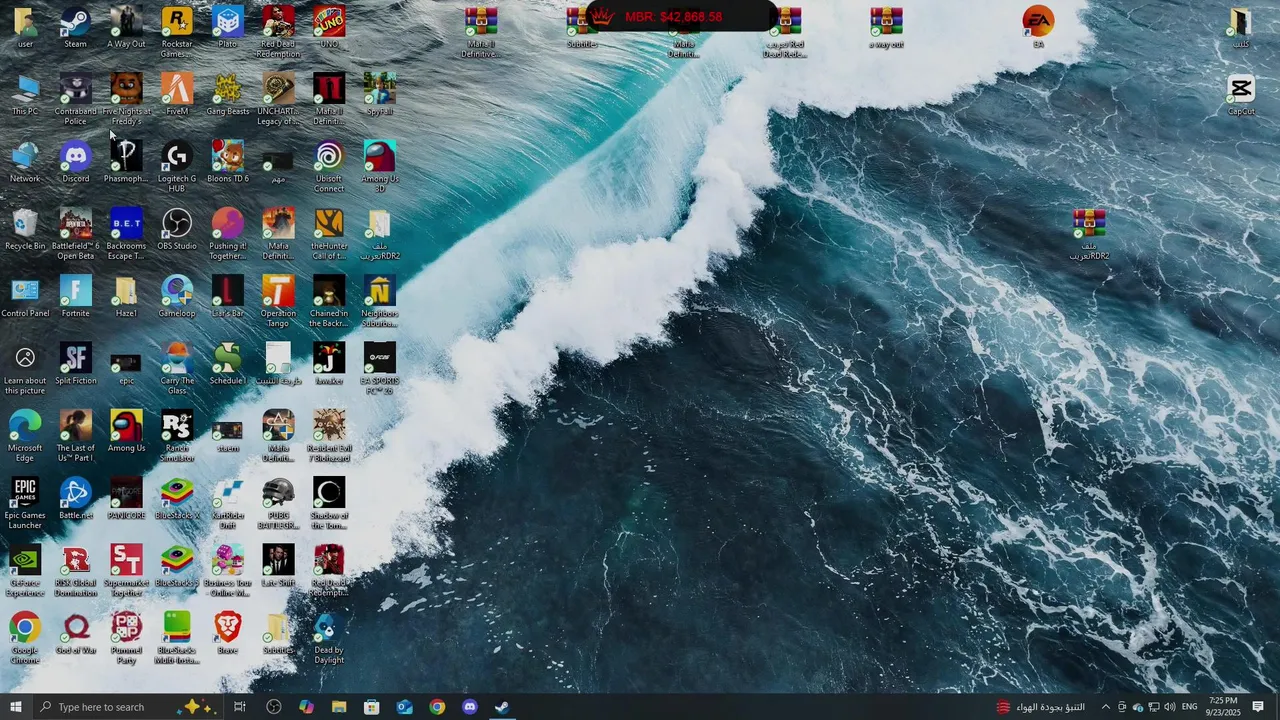
Task: Select the Bloons TD 6 icon
Action: pyautogui.click(x=228, y=162)
